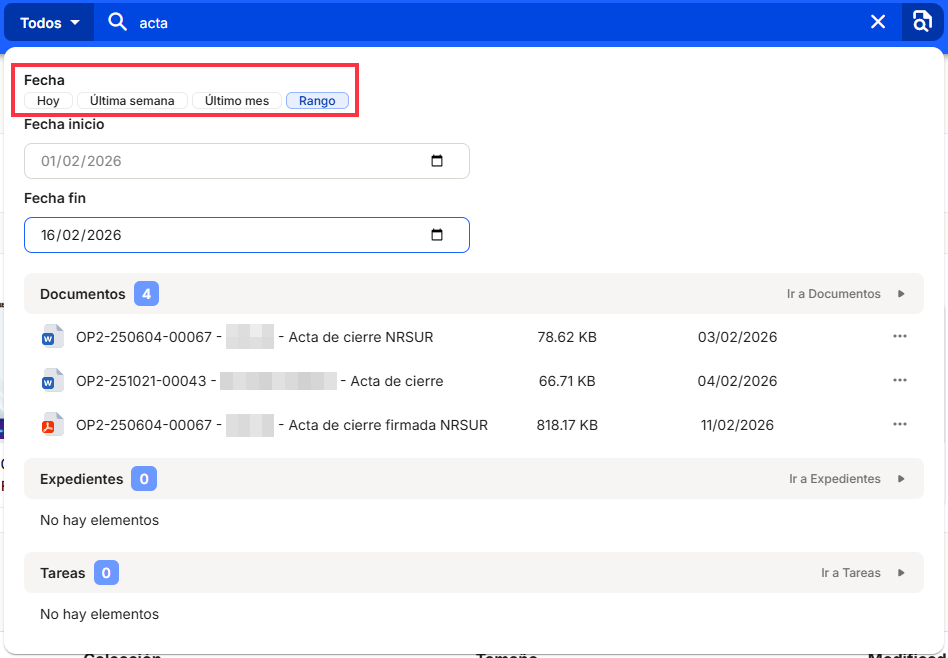Select the Última semana date filter

pos(132,101)
